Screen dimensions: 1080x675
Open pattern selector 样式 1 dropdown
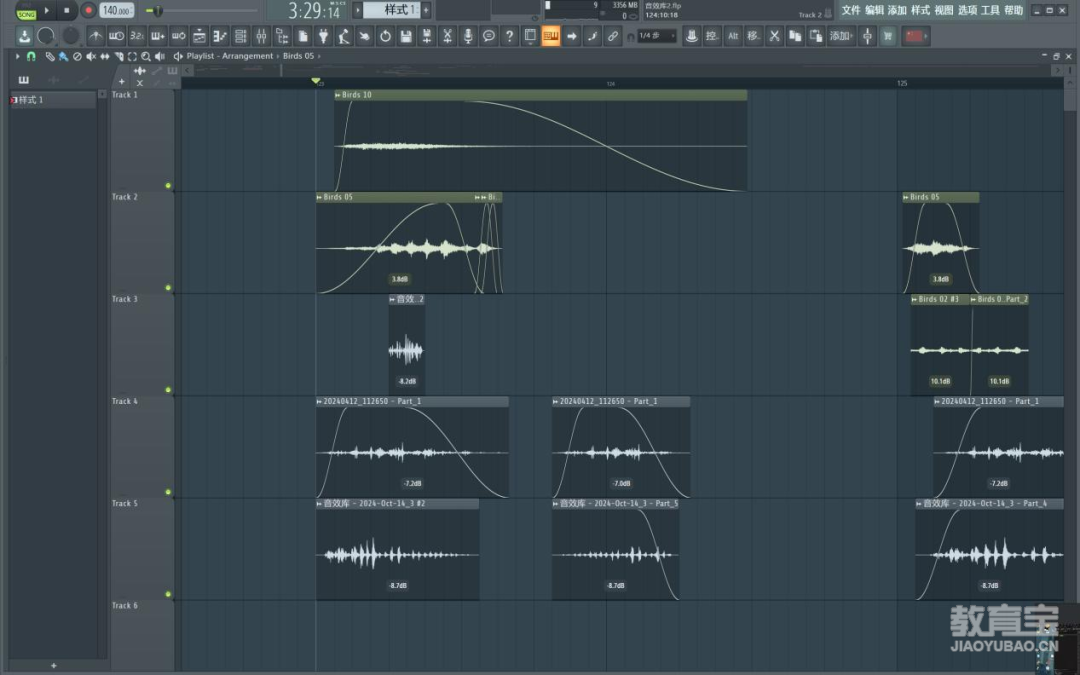coord(391,10)
